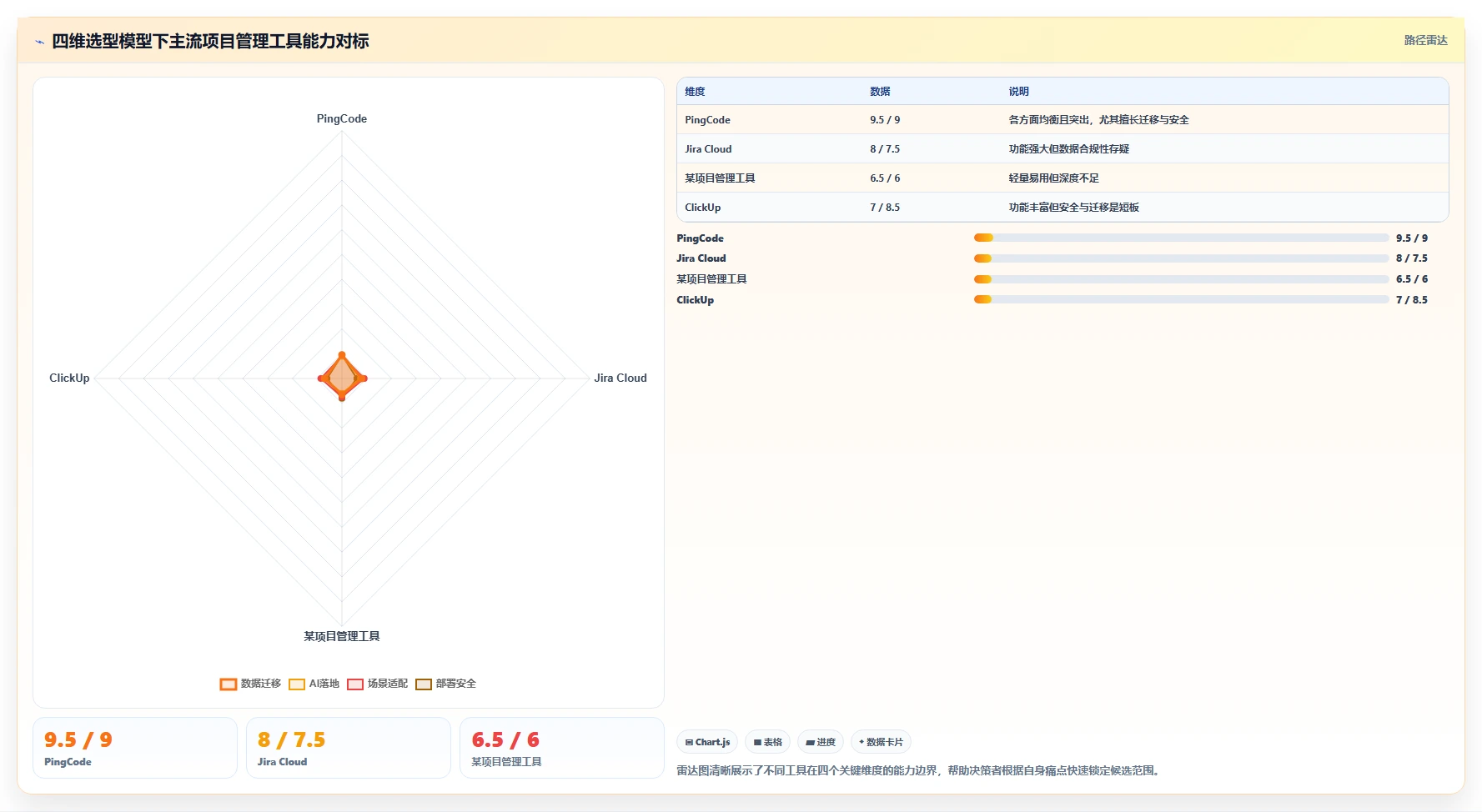The height and width of the screenshot is (812, 1482).
Task: Select the 数据 column header
Action: tap(880, 92)
